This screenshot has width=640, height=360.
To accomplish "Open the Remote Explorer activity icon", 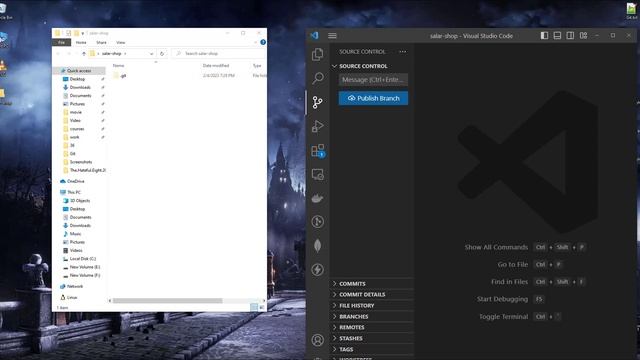I will point(318,174).
